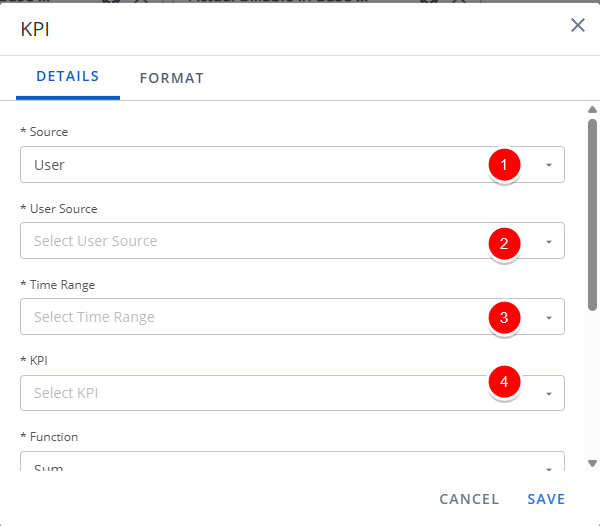Click the Source field showing User
This screenshot has width=600, height=526.
250,165
